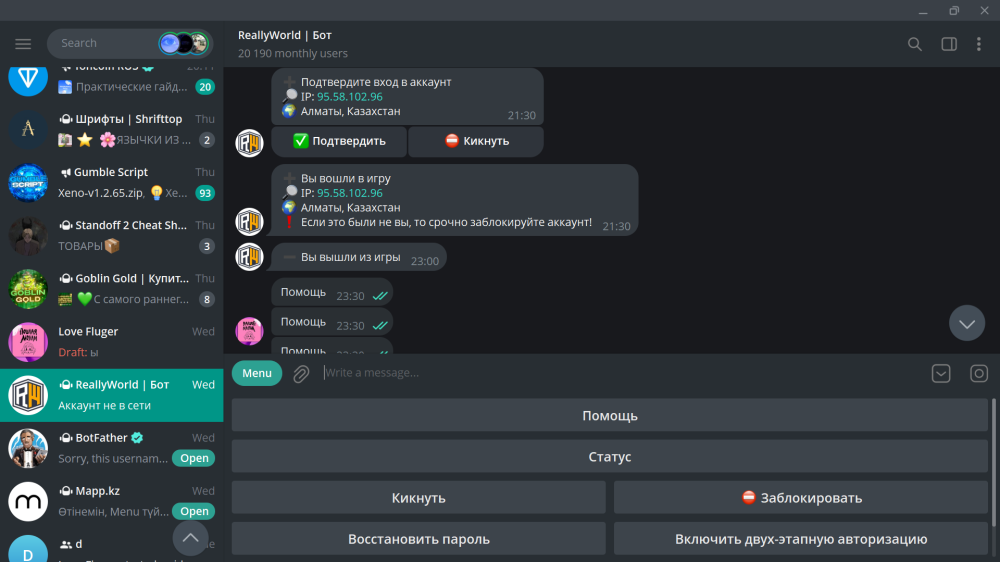The height and width of the screenshot is (562, 1000).
Task: Click the 93 unread badge
Action: pyautogui.click(x=205, y=193)
